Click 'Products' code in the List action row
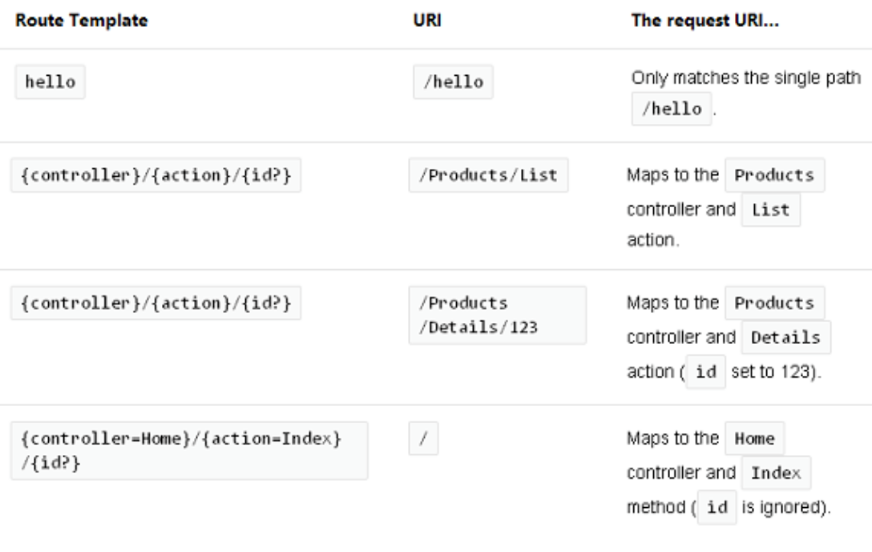This screenshot has width=872, height=552. (x=774, y=175)
